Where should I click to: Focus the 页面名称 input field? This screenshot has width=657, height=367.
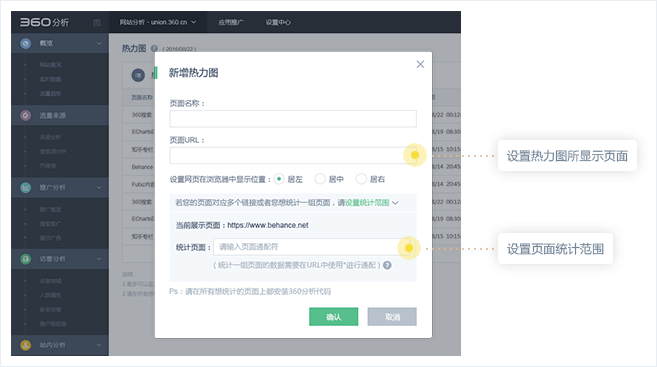pyautogui.click(x=293, y=119)
